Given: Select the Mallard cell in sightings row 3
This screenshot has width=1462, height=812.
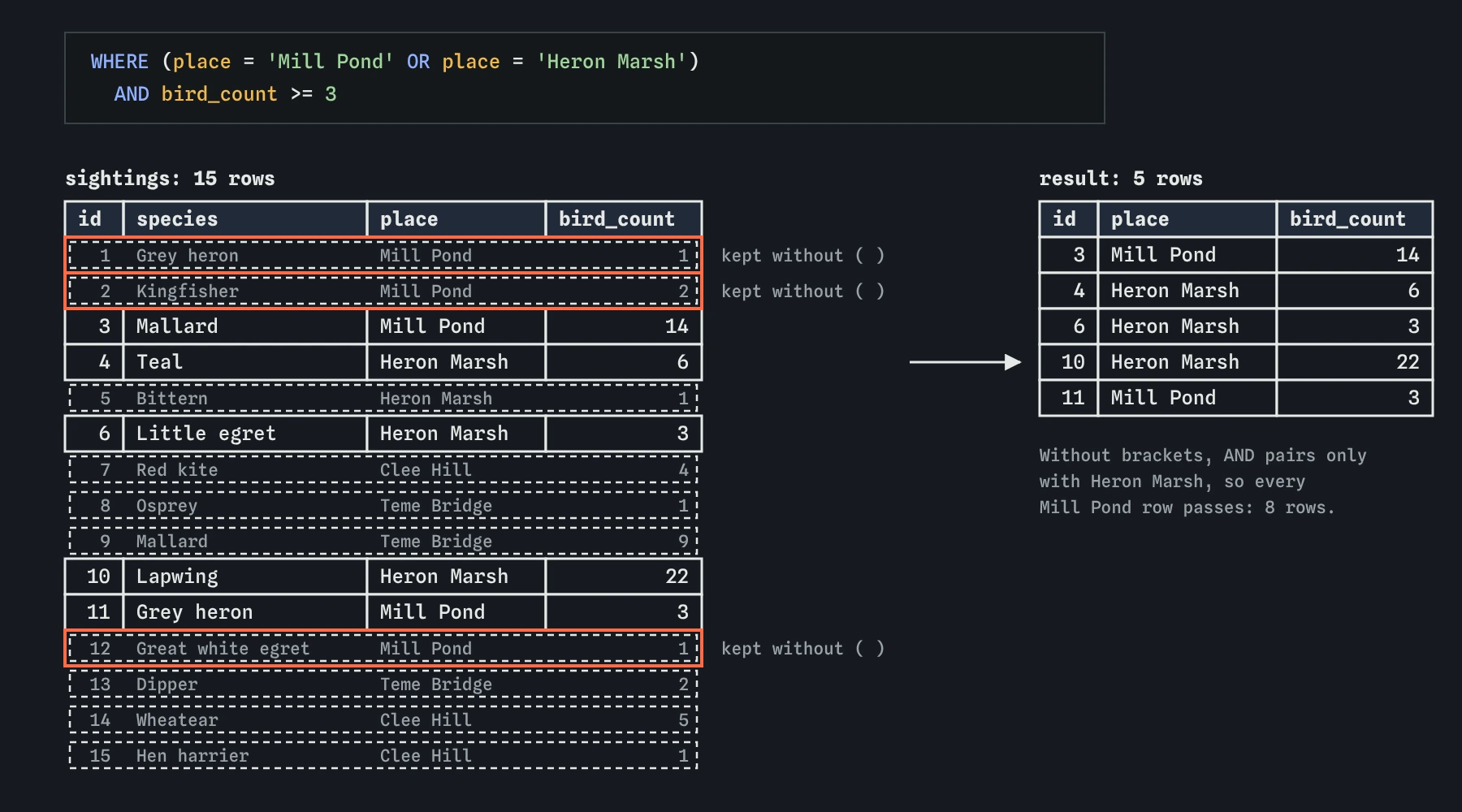Looking at the screenshot, I should 244,326.
